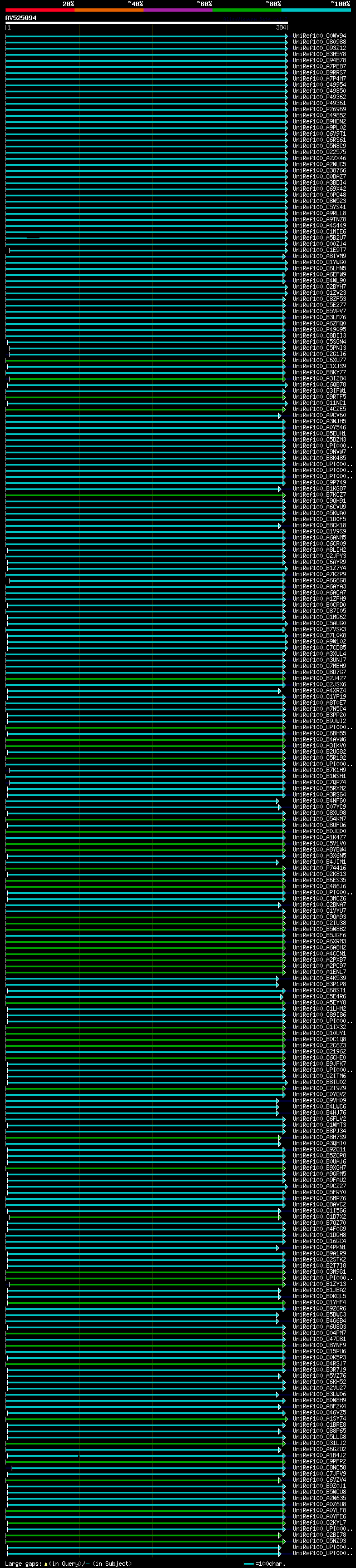
Task: Click the purple ~60% identity legend bar
Action: coord(177,11)
